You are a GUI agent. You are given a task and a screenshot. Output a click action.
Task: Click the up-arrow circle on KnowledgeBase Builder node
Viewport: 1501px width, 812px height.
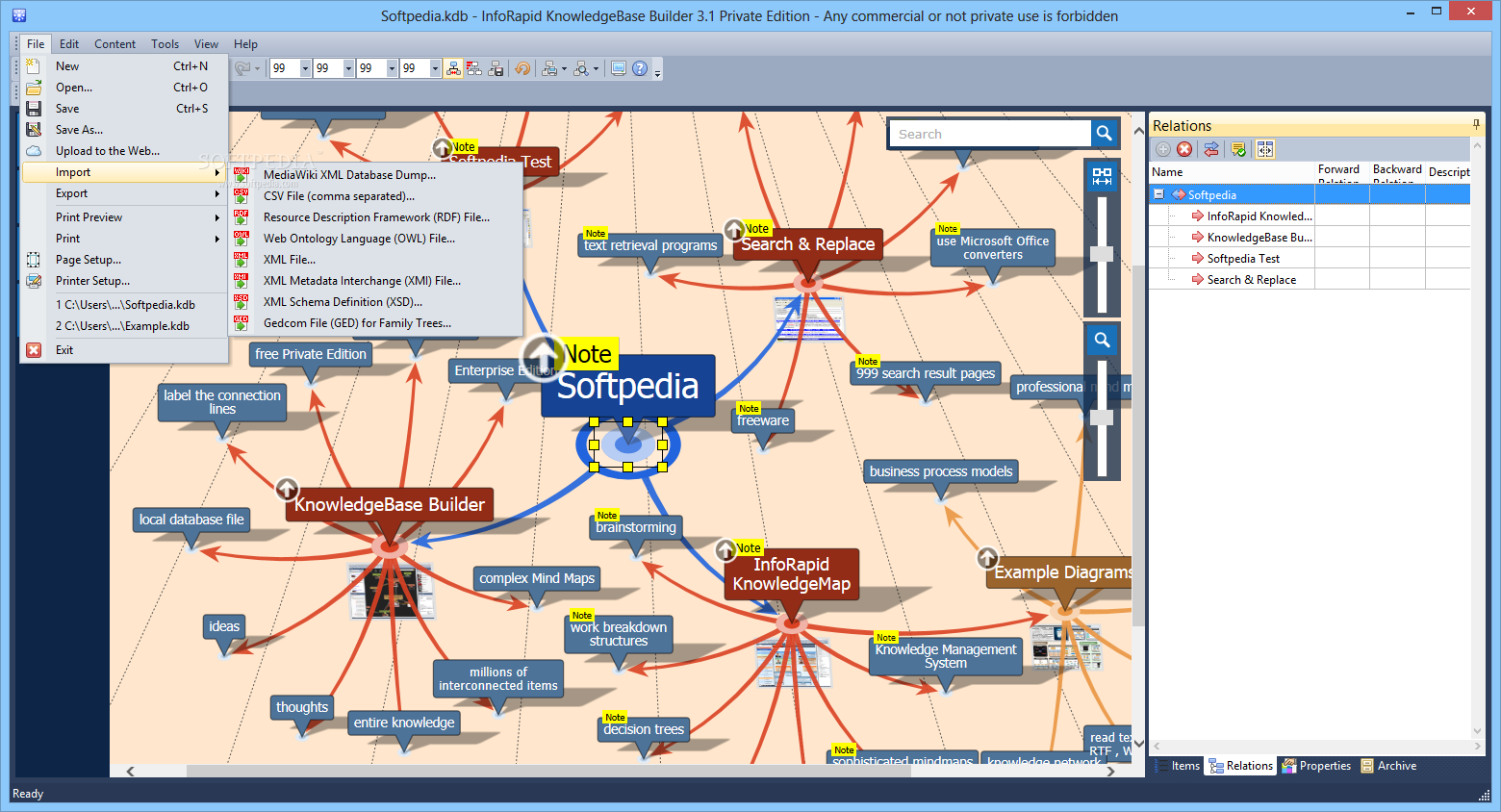[x=287, y=489]
